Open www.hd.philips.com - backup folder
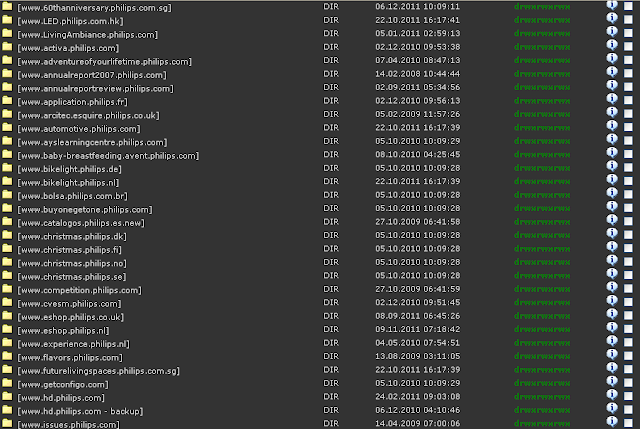 click(x=80, y=411)
